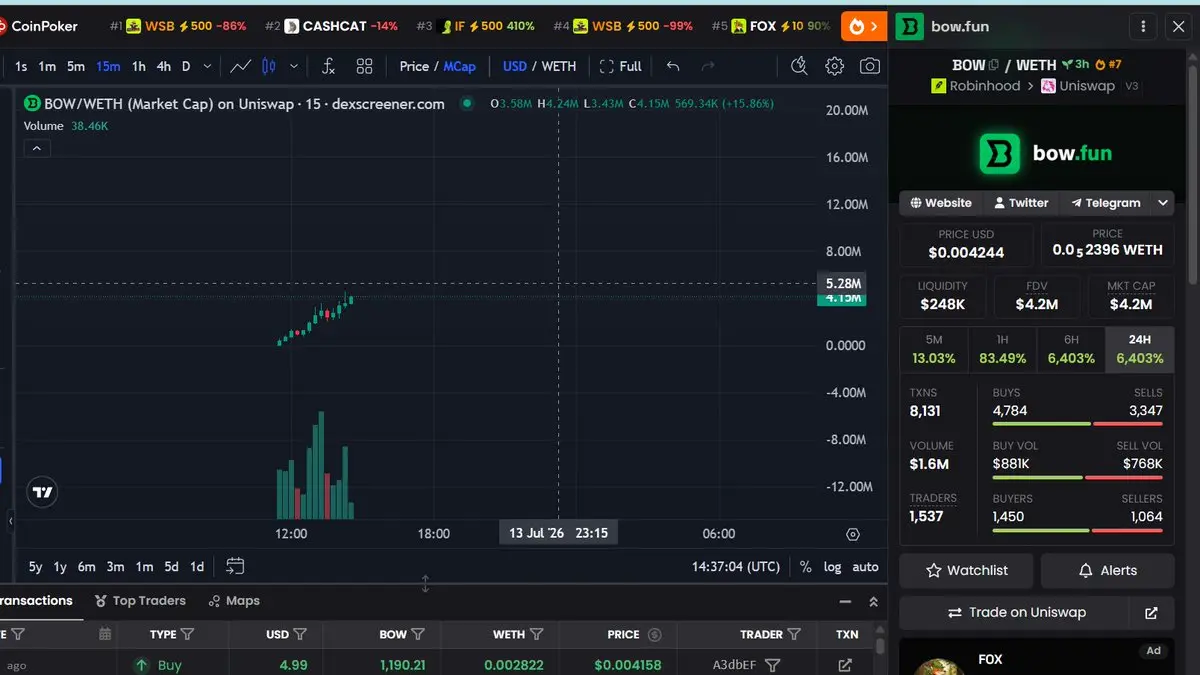The image size is (1200, 675).
Task: Click the time-axis settings target icon
Action: click(x=853, y=534)
